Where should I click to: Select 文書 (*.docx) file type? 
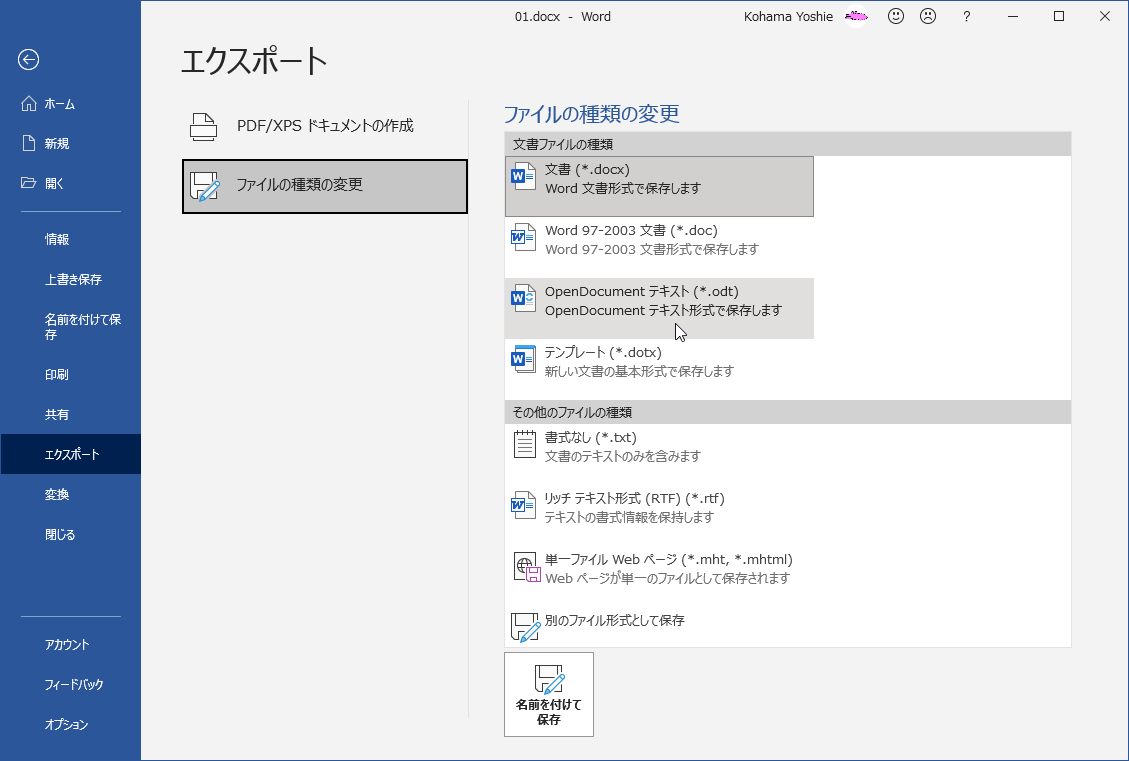[x=660, y=186]
